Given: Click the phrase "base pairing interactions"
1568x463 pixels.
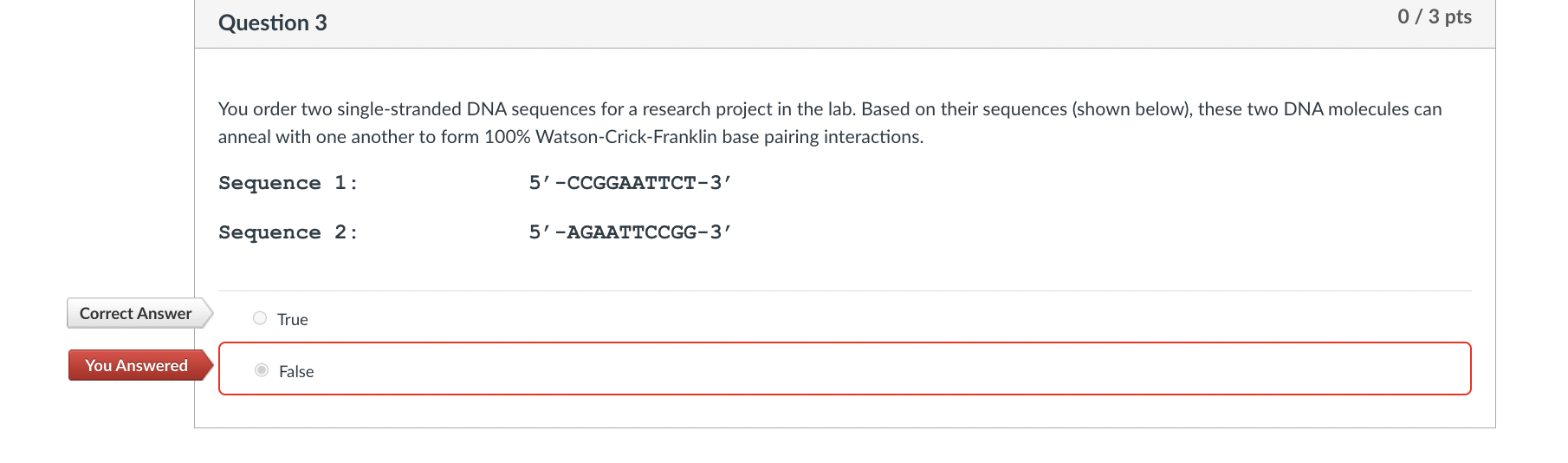Looking at the screenshot, I should coord(822,137).
